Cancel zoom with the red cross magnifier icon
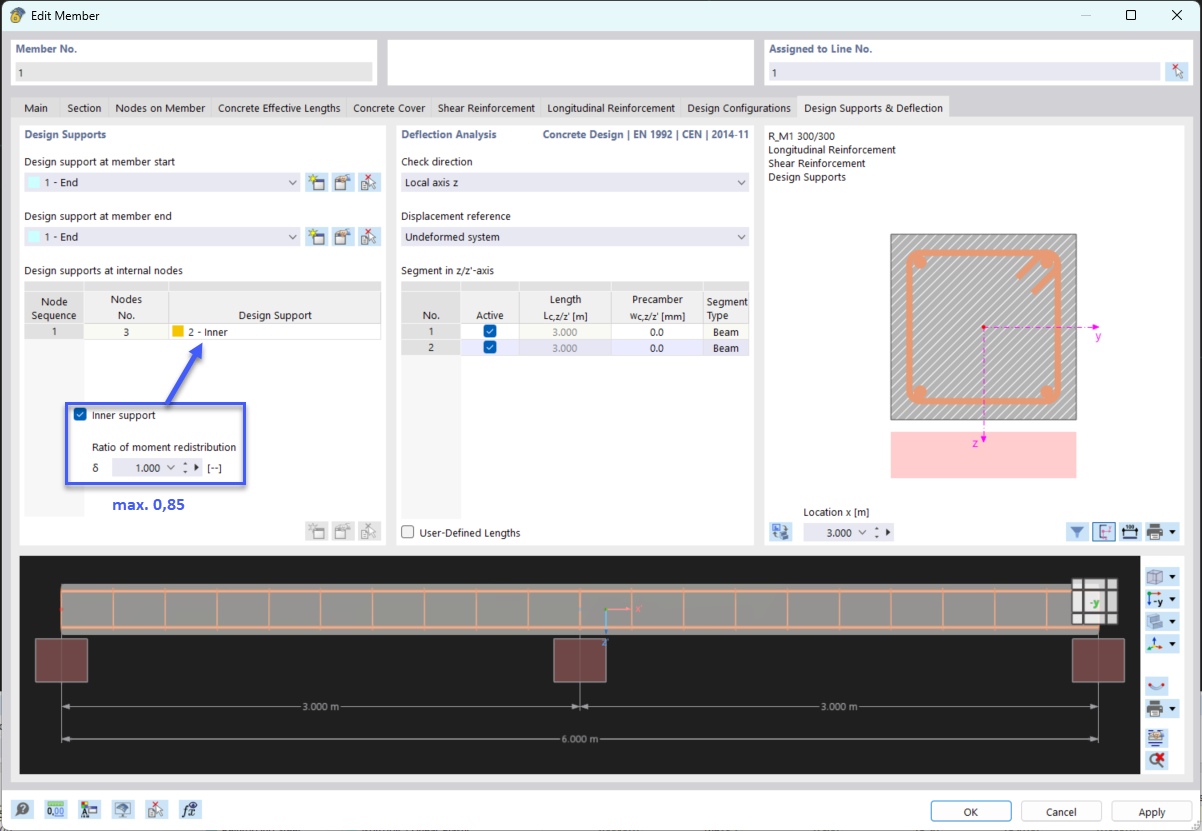This screenshot has width=1202, height=831. click(x=1154, y=760)
